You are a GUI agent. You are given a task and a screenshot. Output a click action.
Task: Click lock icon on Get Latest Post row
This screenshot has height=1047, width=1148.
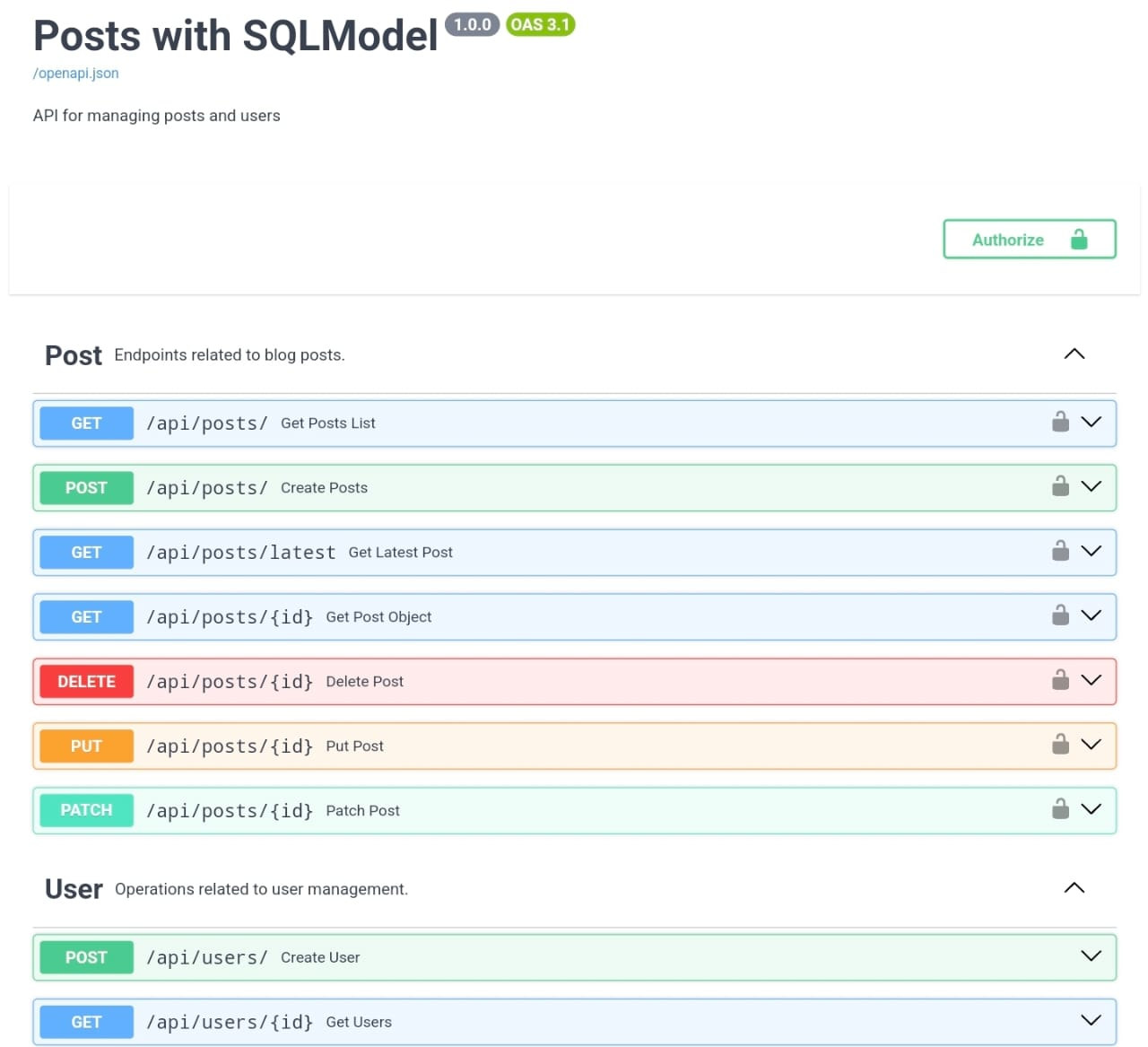1060,552
